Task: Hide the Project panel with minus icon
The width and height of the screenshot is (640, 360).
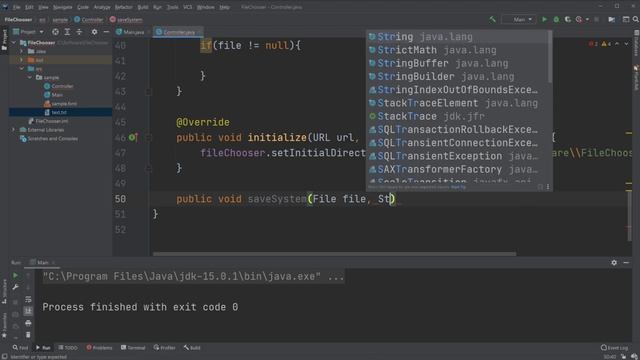Action: tap(106, 31)
